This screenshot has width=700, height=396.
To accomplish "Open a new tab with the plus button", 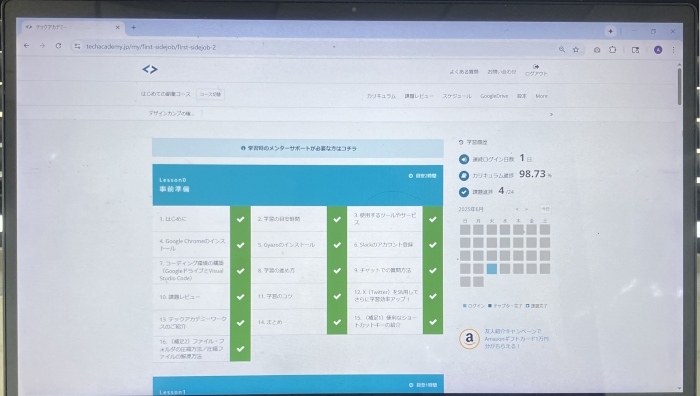I will pos(133,27).
